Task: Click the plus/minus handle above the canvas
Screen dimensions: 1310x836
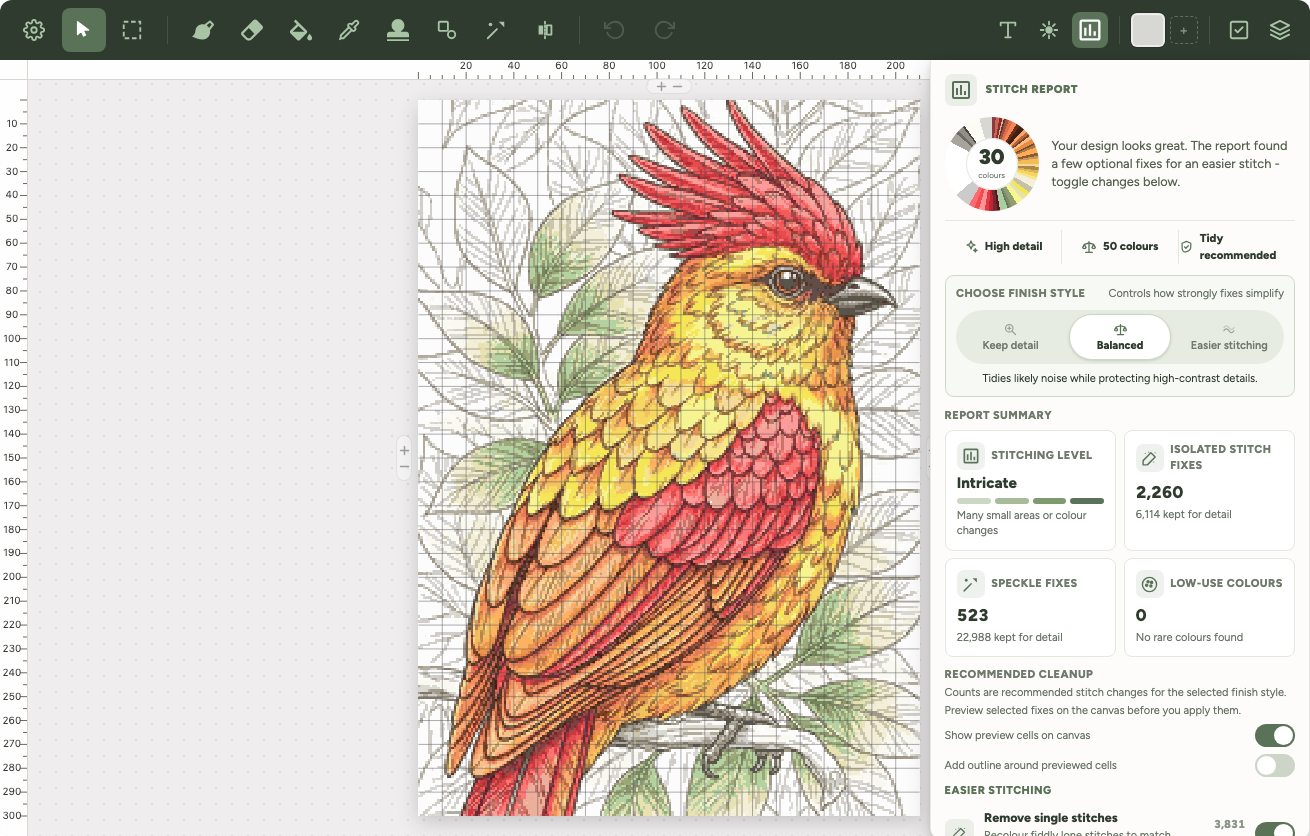Action: click(x=669, y=87)
